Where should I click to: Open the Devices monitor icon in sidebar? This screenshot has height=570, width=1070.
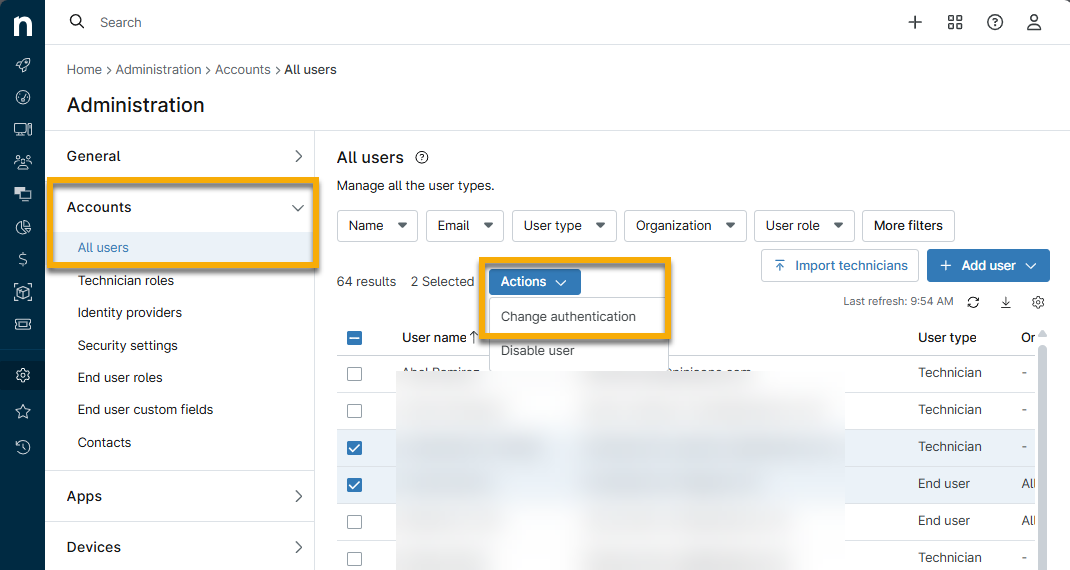[x=23, y=129]
